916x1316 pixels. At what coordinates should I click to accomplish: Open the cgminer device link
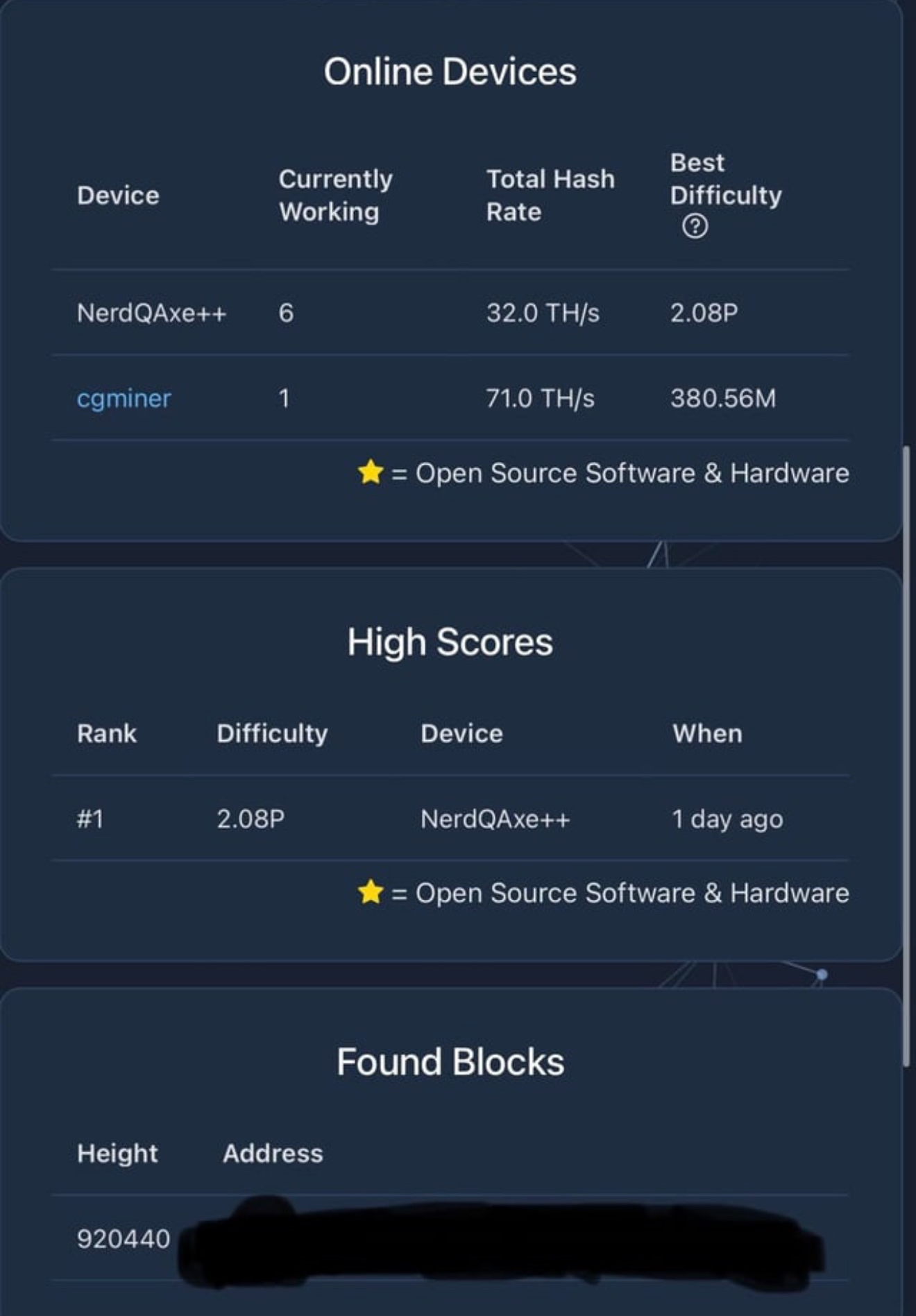pyautogui.click(x=124, y=398)
